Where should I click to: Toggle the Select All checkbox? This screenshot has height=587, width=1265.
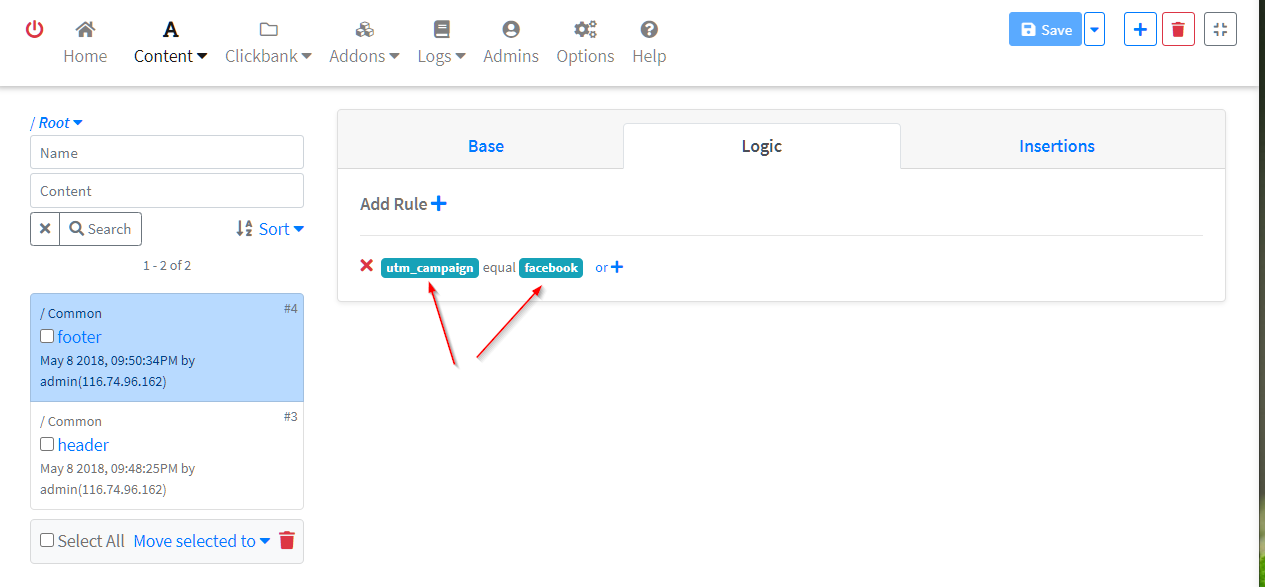pyautogui.click(x=47, y=540)
